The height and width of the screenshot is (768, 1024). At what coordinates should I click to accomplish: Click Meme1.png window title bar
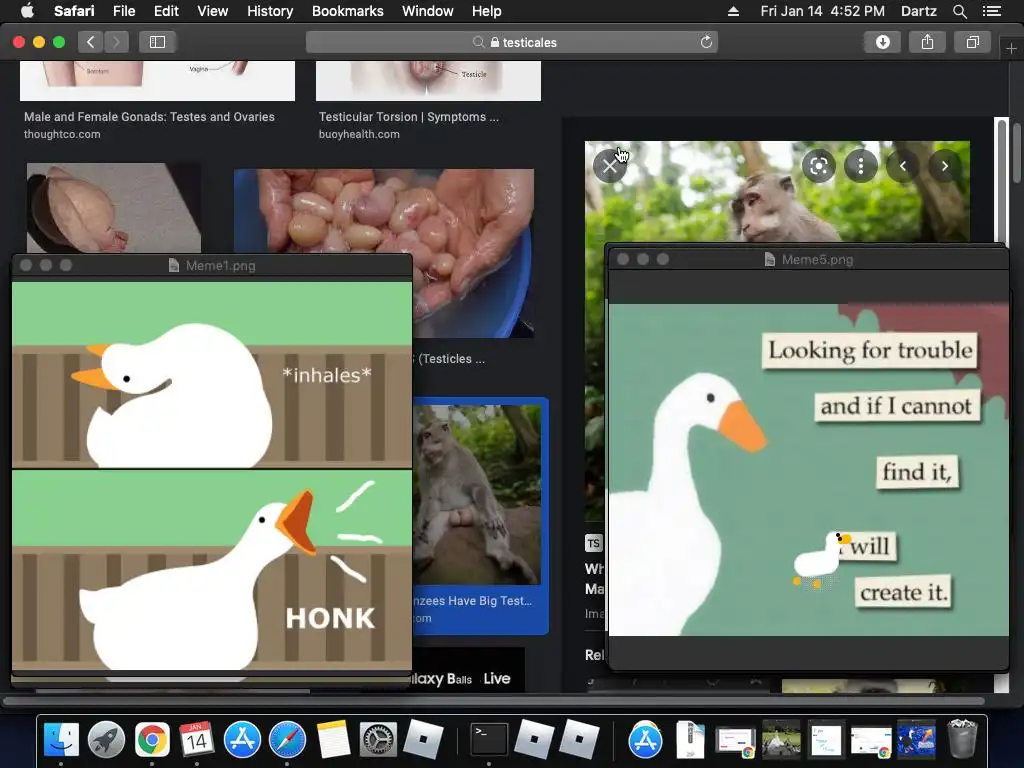tap(212, 266)
